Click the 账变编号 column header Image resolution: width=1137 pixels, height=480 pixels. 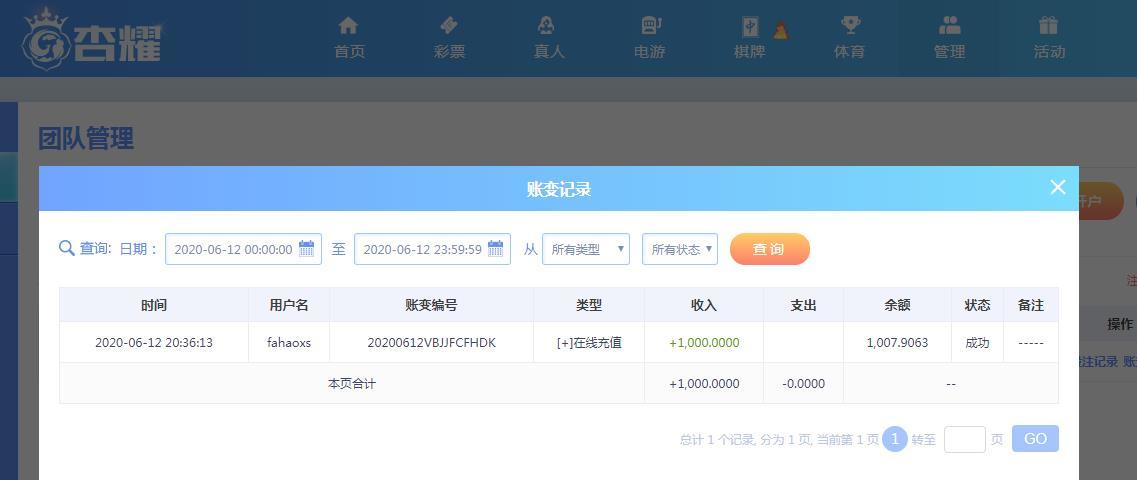431,305
